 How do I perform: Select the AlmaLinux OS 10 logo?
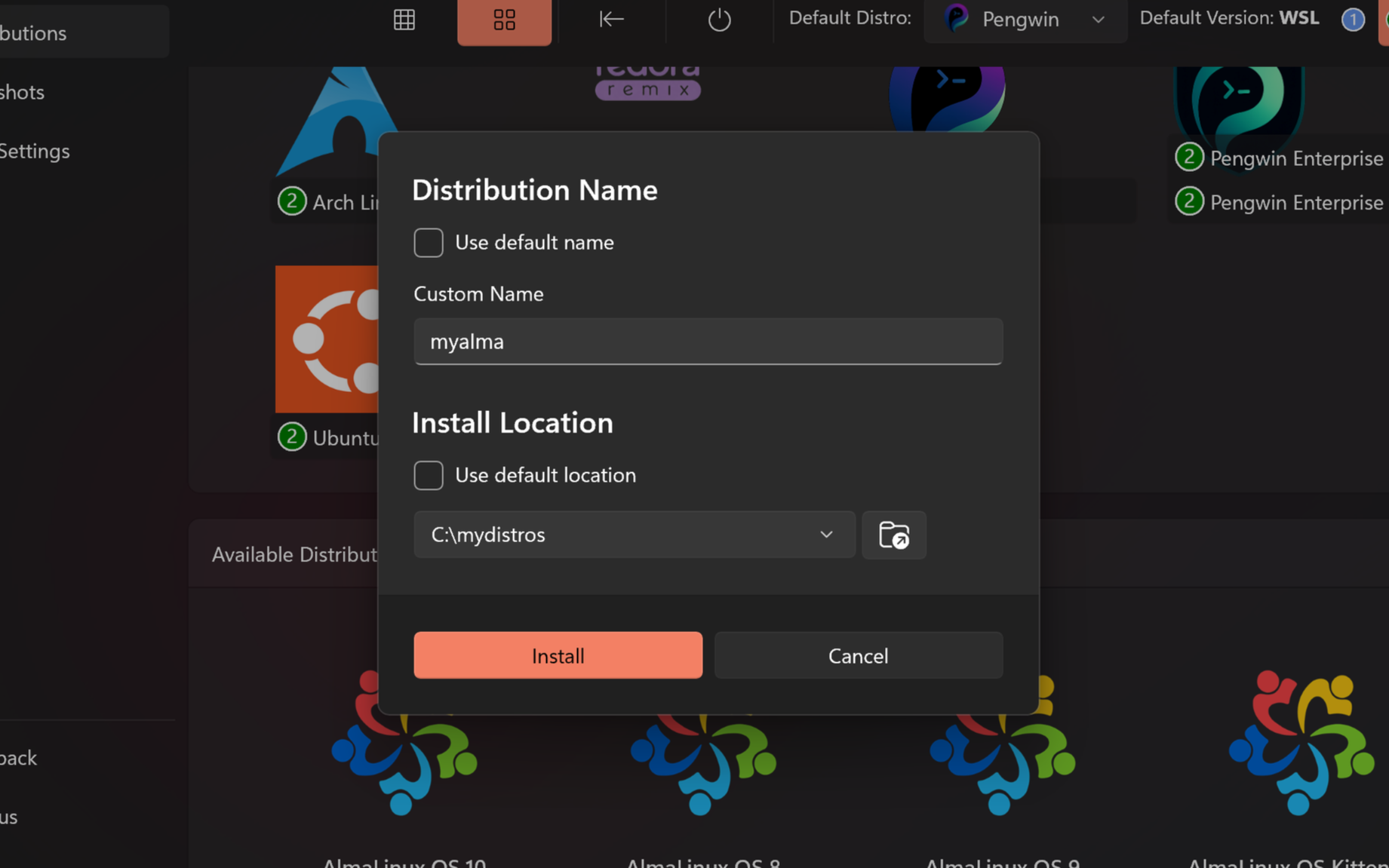(404, 743)
